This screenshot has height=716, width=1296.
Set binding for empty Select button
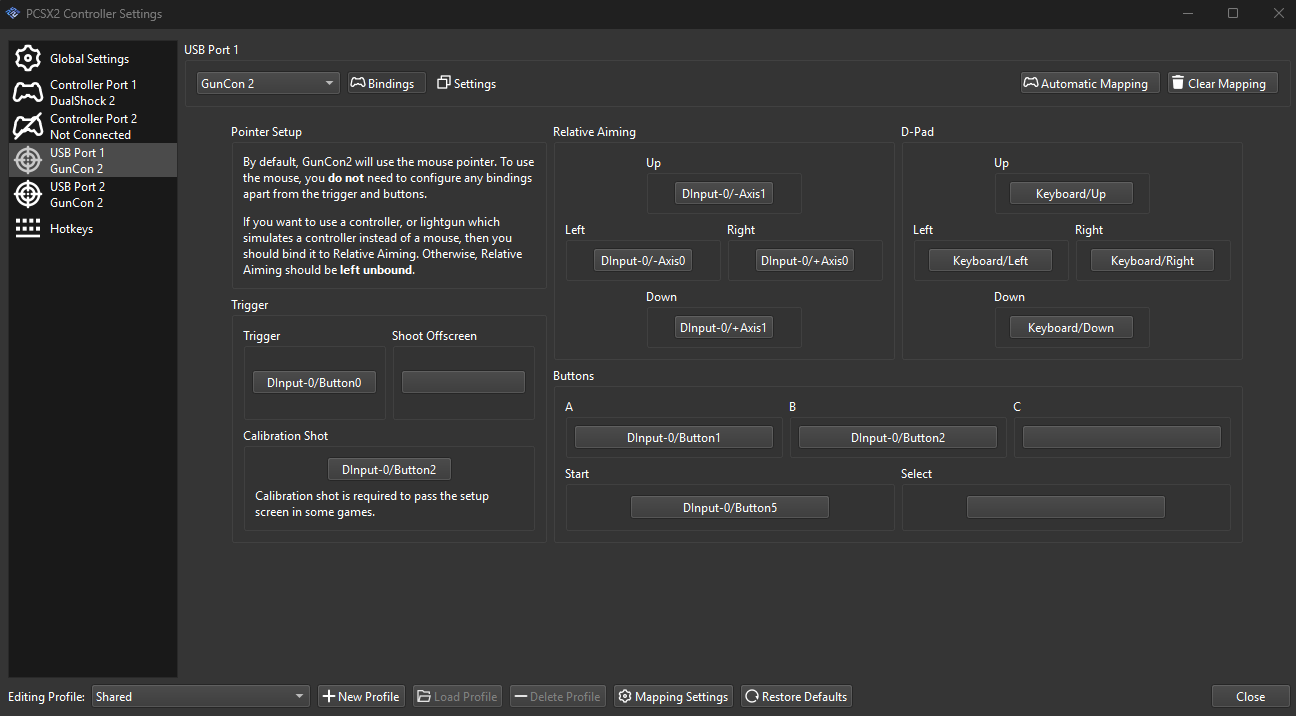click(1065, 508)
